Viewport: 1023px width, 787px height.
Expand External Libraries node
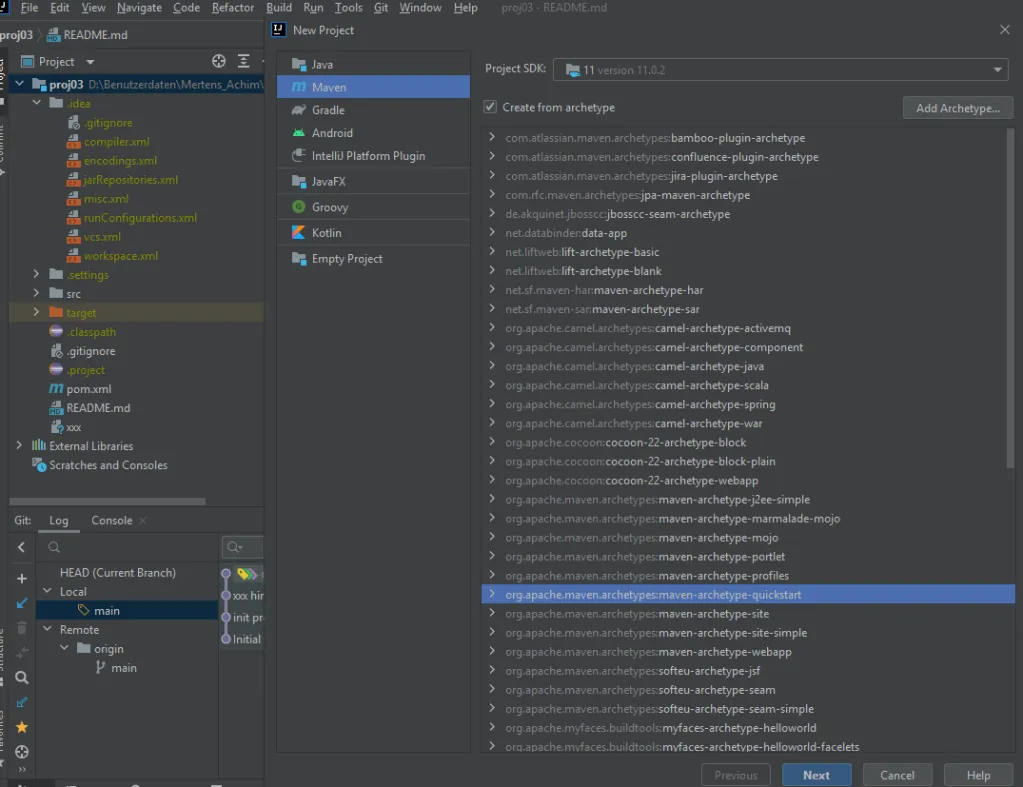[x=19, y=446]
